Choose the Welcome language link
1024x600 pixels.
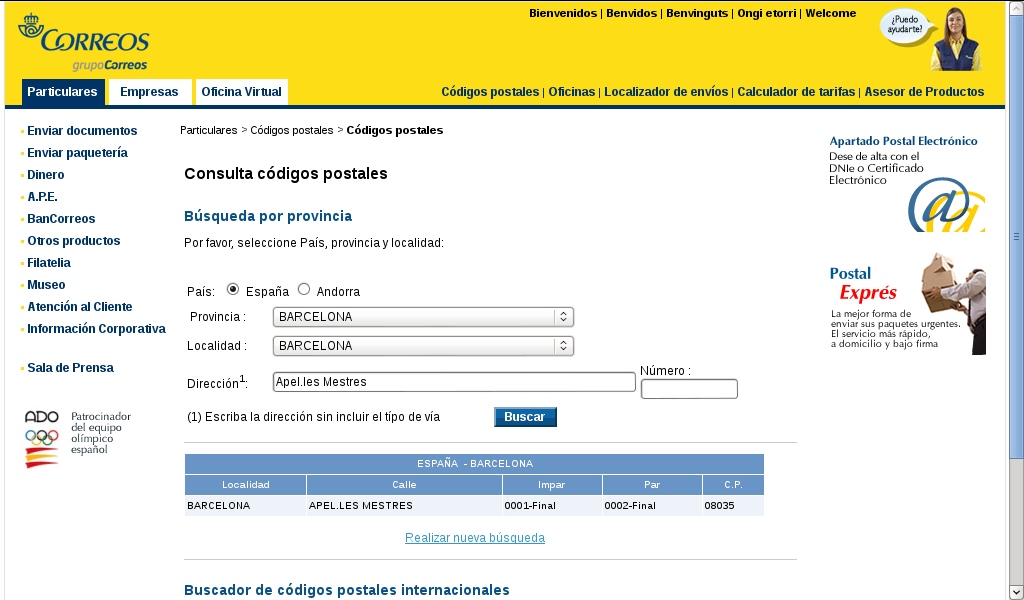coord(831,13)
